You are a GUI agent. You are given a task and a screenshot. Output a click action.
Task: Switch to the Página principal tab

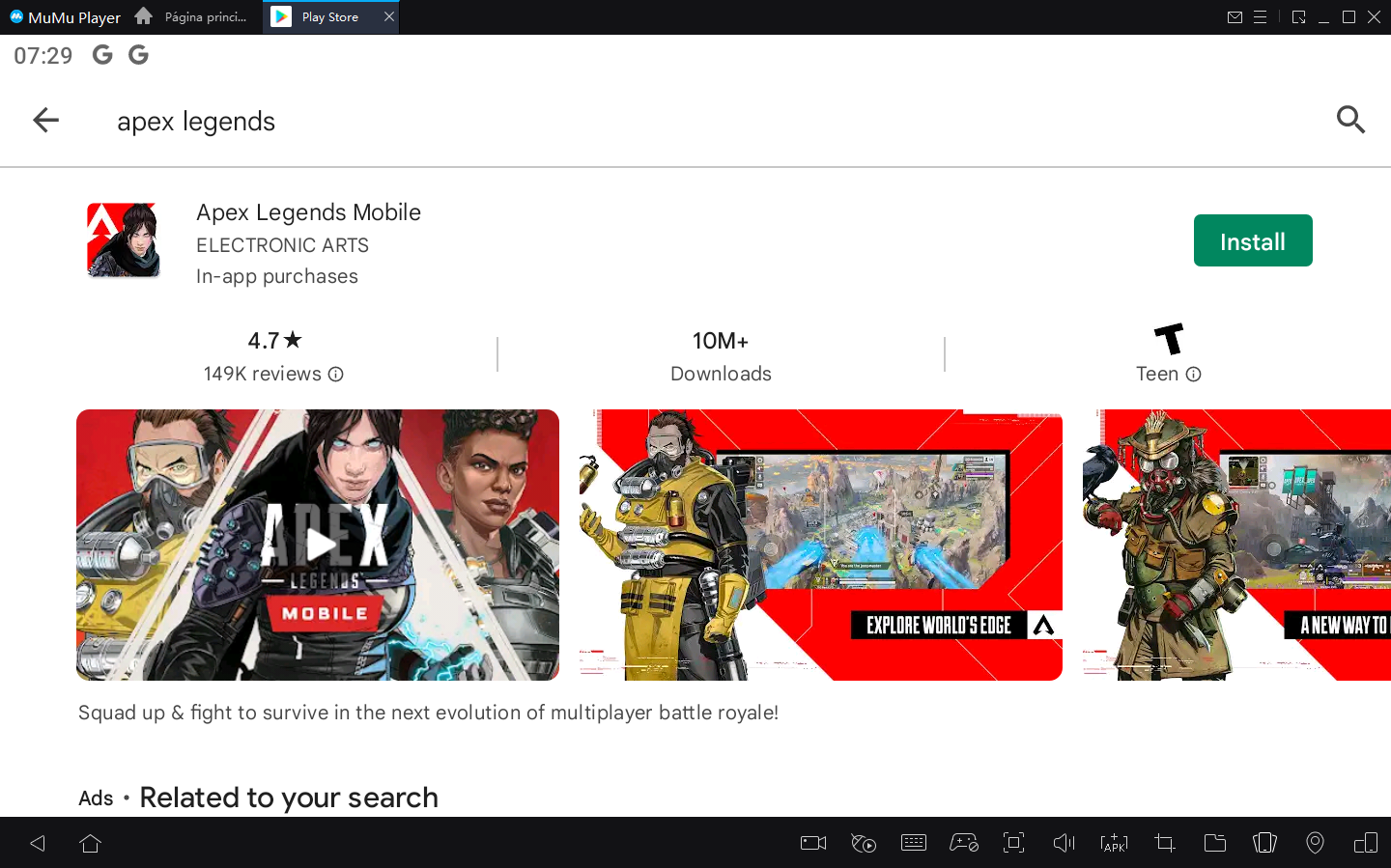click(x=190, y=16)
